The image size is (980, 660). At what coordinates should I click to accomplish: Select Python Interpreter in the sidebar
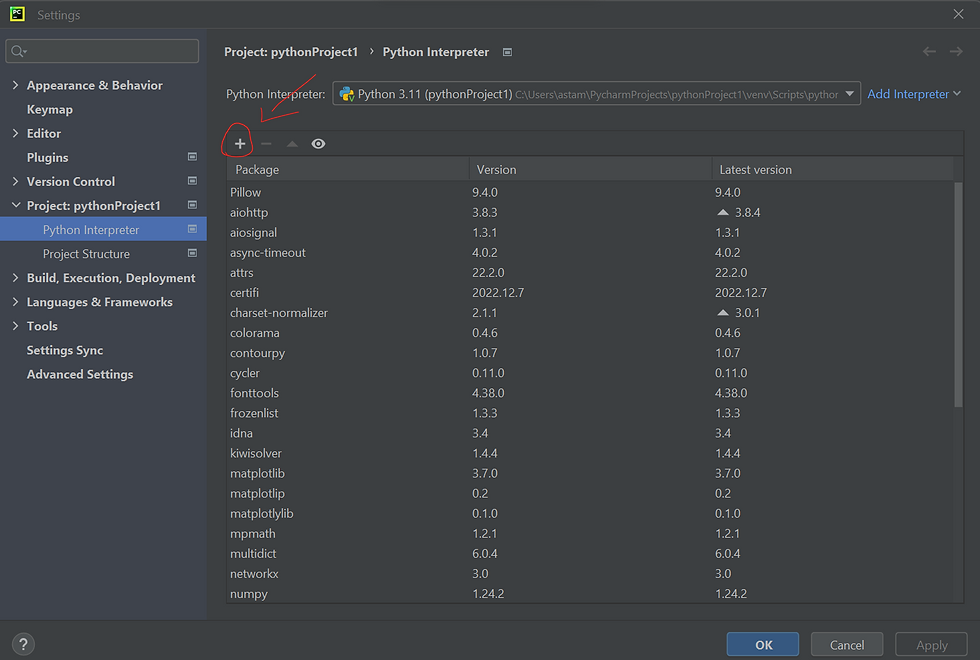tap(103, 229)
